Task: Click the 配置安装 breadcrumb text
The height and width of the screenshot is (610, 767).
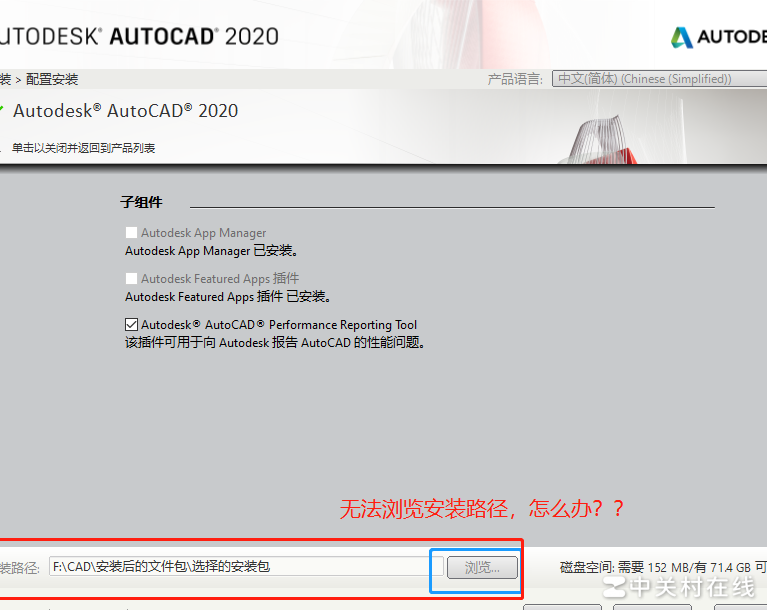Action: click(52, 79)
